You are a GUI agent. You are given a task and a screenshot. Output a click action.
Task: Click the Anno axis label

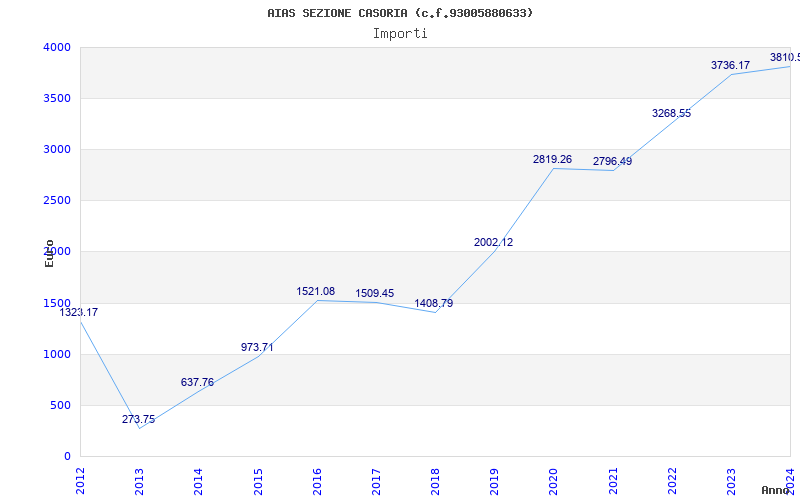[776, 490]
